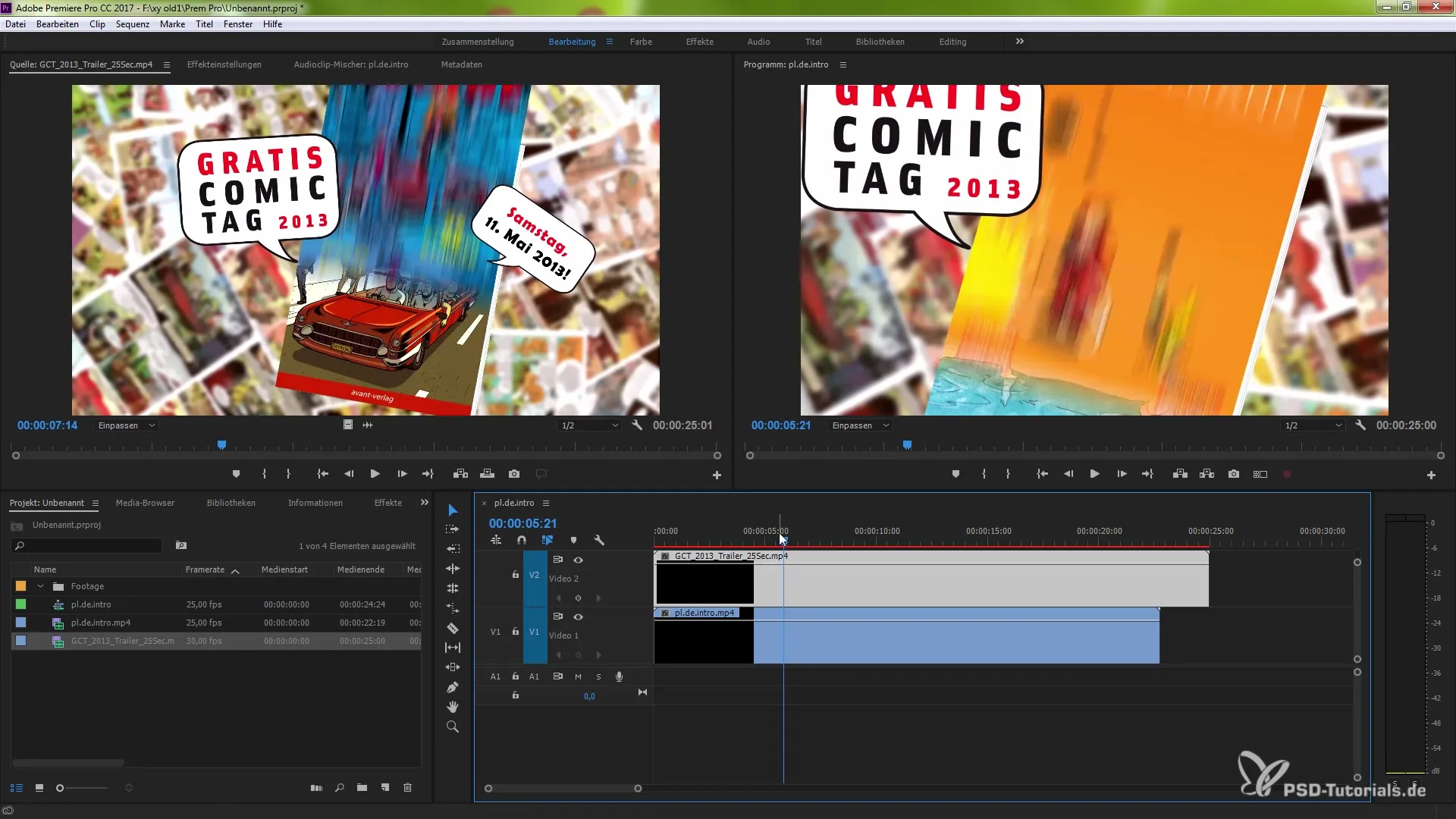Switch to the Farbe workspace tab
Image resolution: width=1456 pixels, height=819 pixels.
[640, 42]
